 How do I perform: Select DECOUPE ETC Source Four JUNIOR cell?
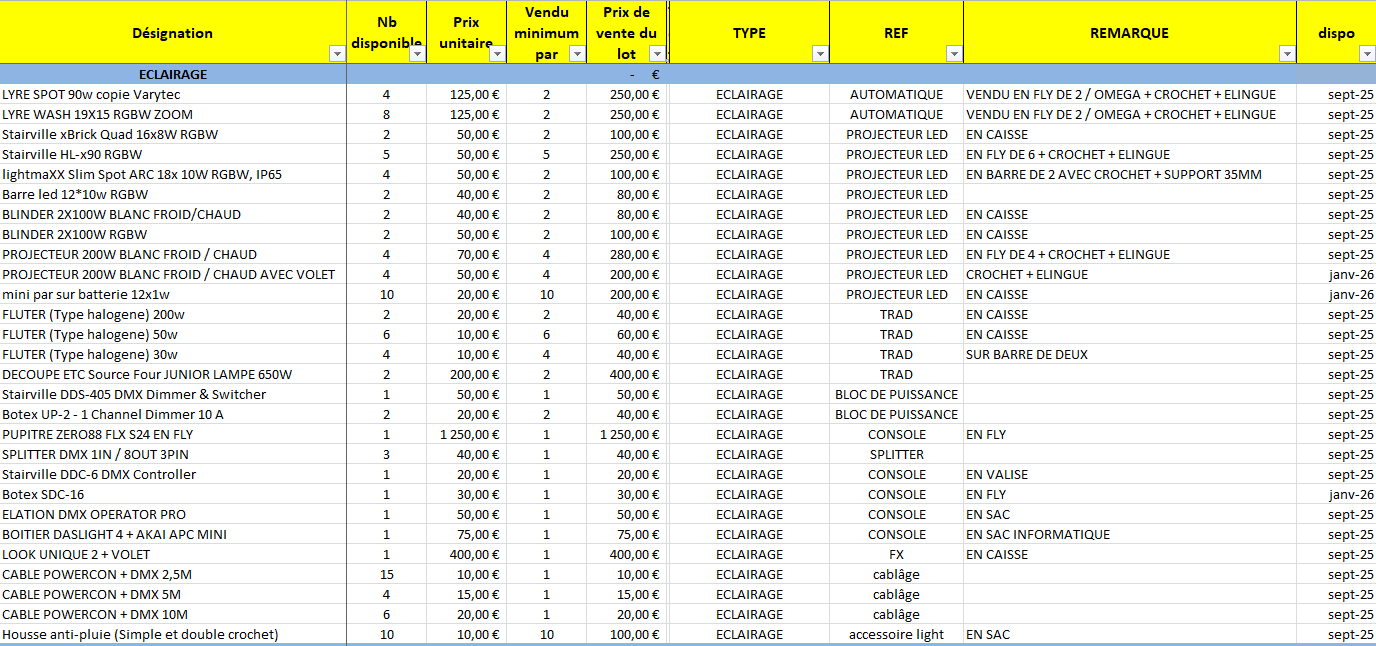tap(173, 374)
